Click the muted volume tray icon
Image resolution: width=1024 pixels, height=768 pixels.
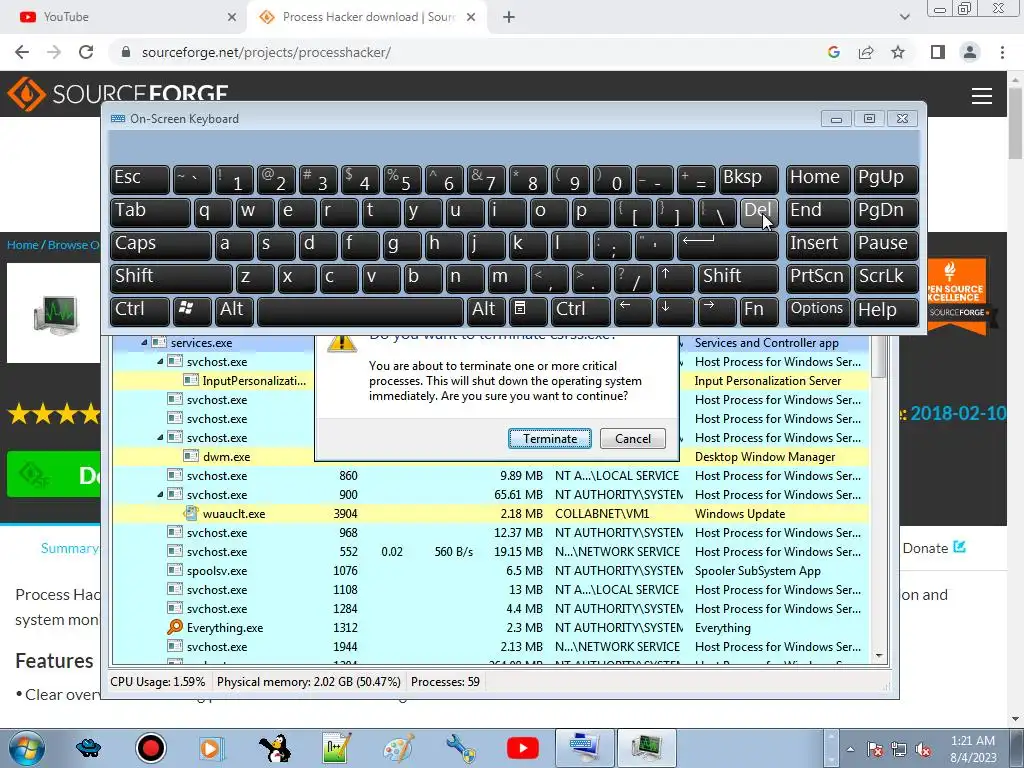(x=923, y=750)
